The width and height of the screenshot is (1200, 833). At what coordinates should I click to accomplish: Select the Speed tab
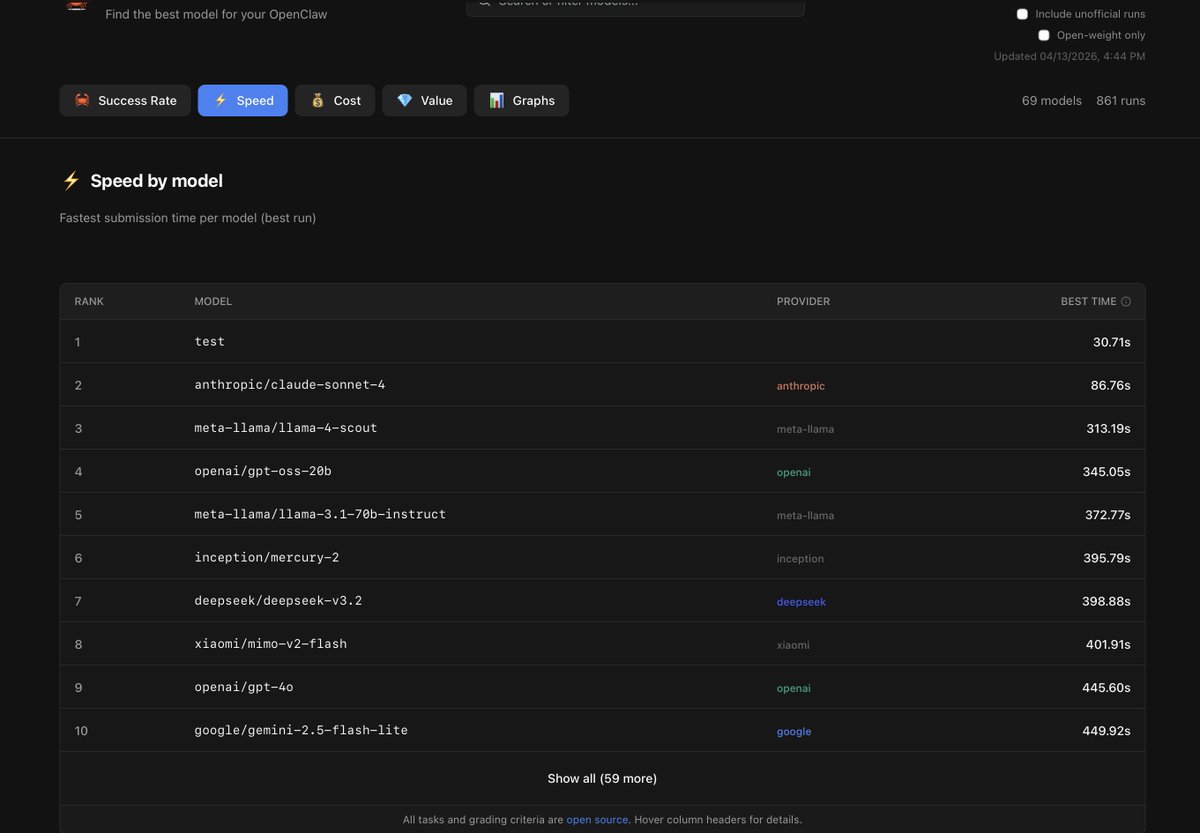point(243,100)
